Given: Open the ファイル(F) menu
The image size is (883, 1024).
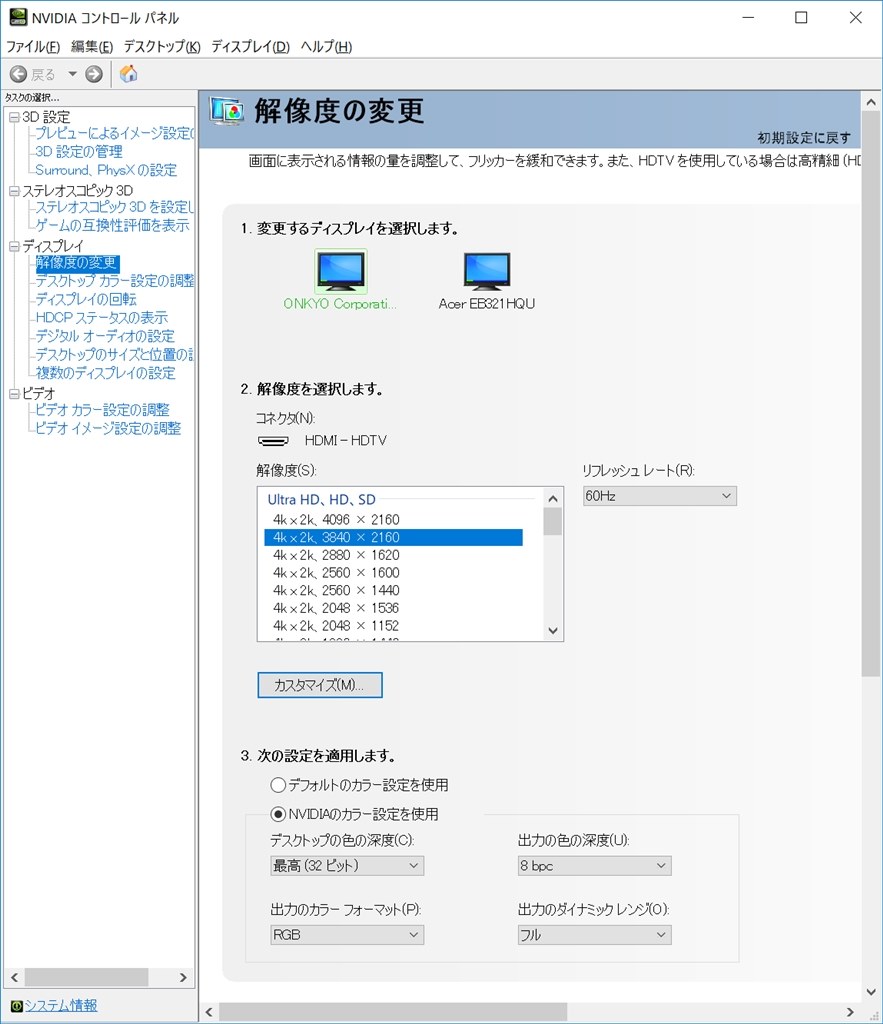Looking at the screenshot, I should point(33,46).
